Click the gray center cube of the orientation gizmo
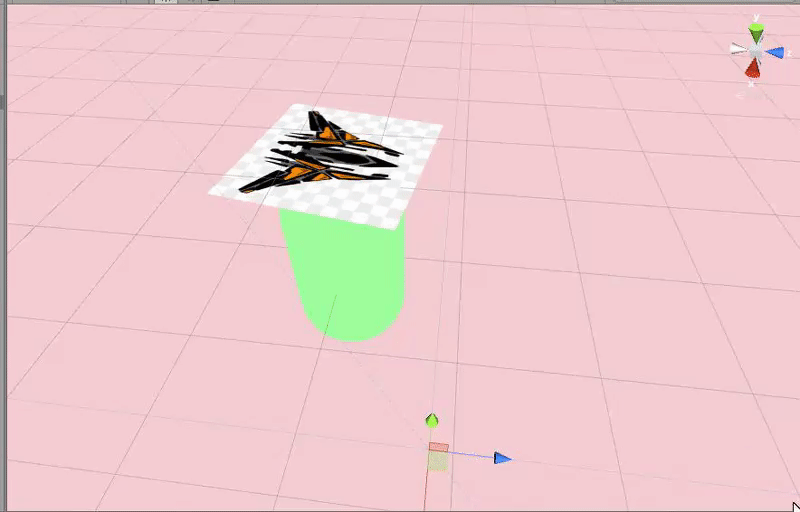 pos(756,51)
